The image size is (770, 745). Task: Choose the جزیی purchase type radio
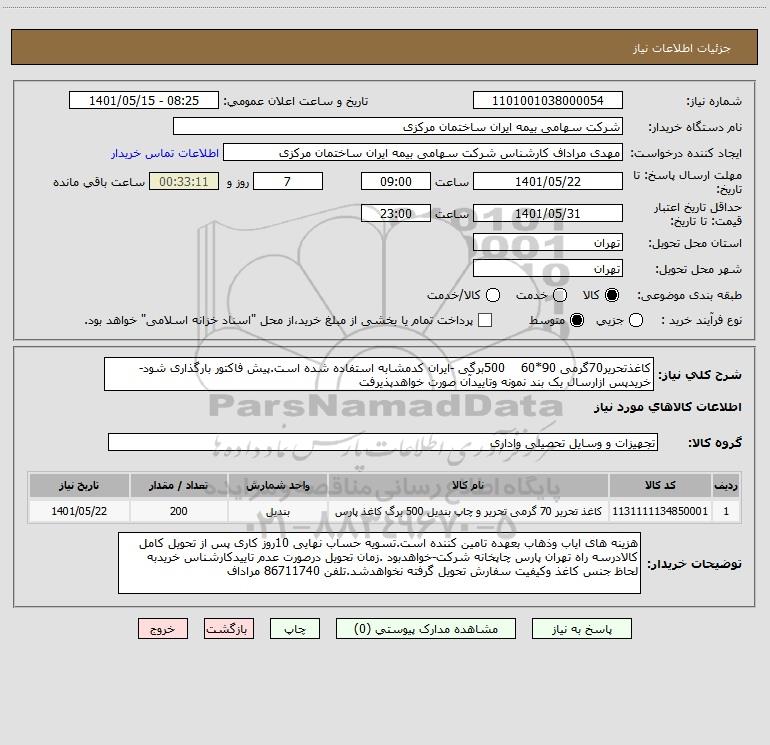tap(636, 321)
